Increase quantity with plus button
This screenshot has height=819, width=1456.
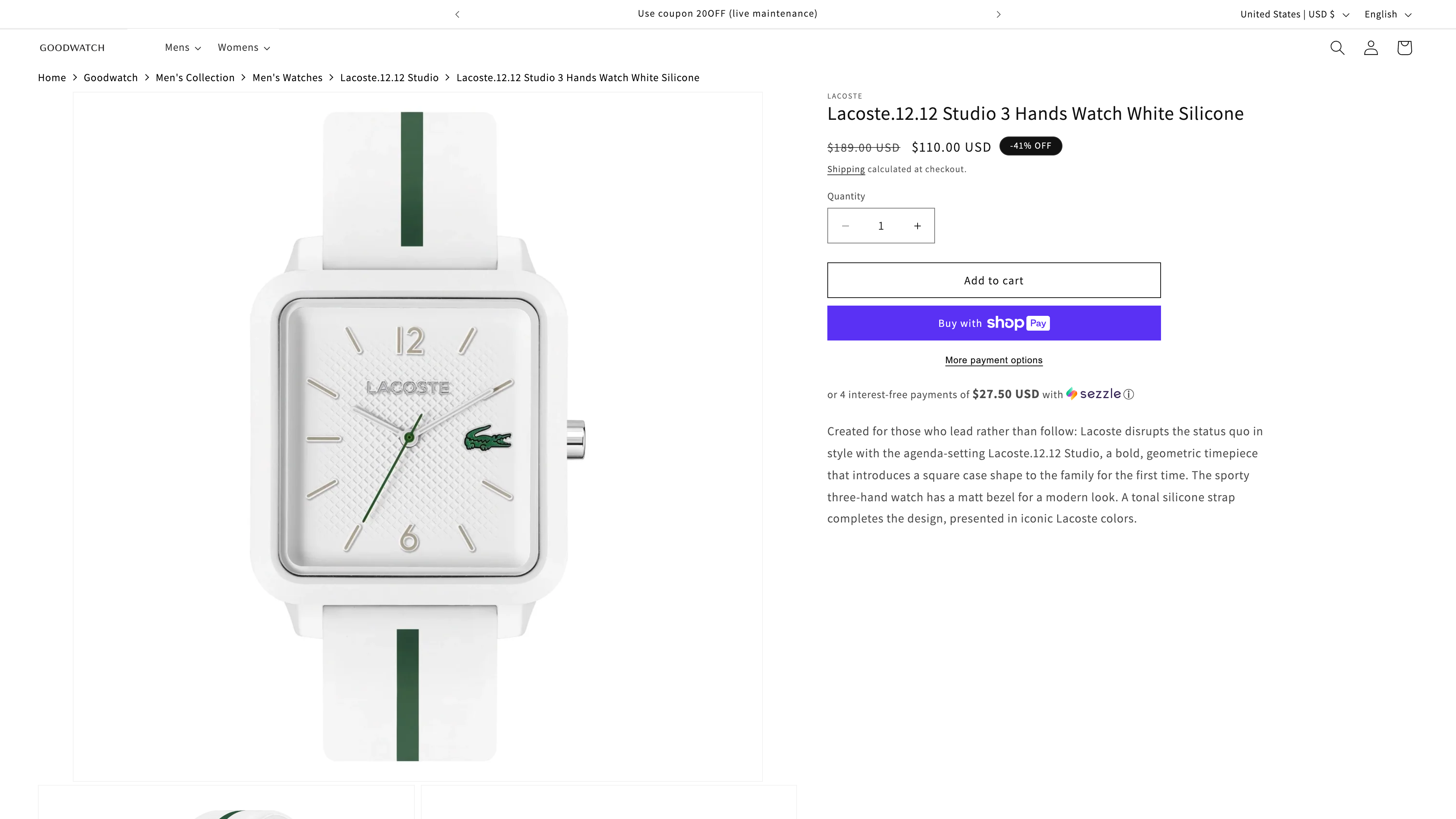coord(917,226)
